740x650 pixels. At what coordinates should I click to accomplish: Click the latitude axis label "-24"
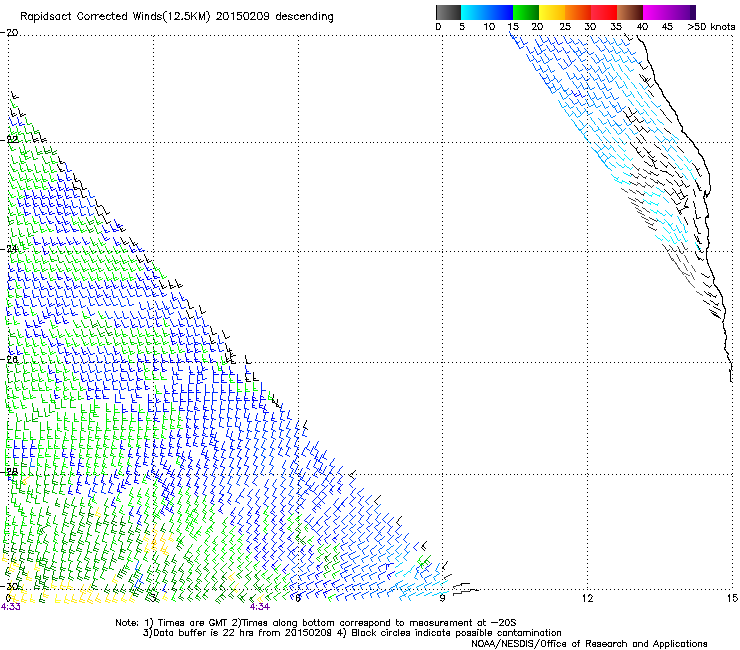9,248
